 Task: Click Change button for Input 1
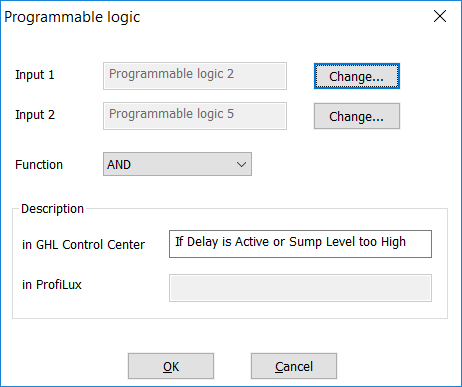357,76
